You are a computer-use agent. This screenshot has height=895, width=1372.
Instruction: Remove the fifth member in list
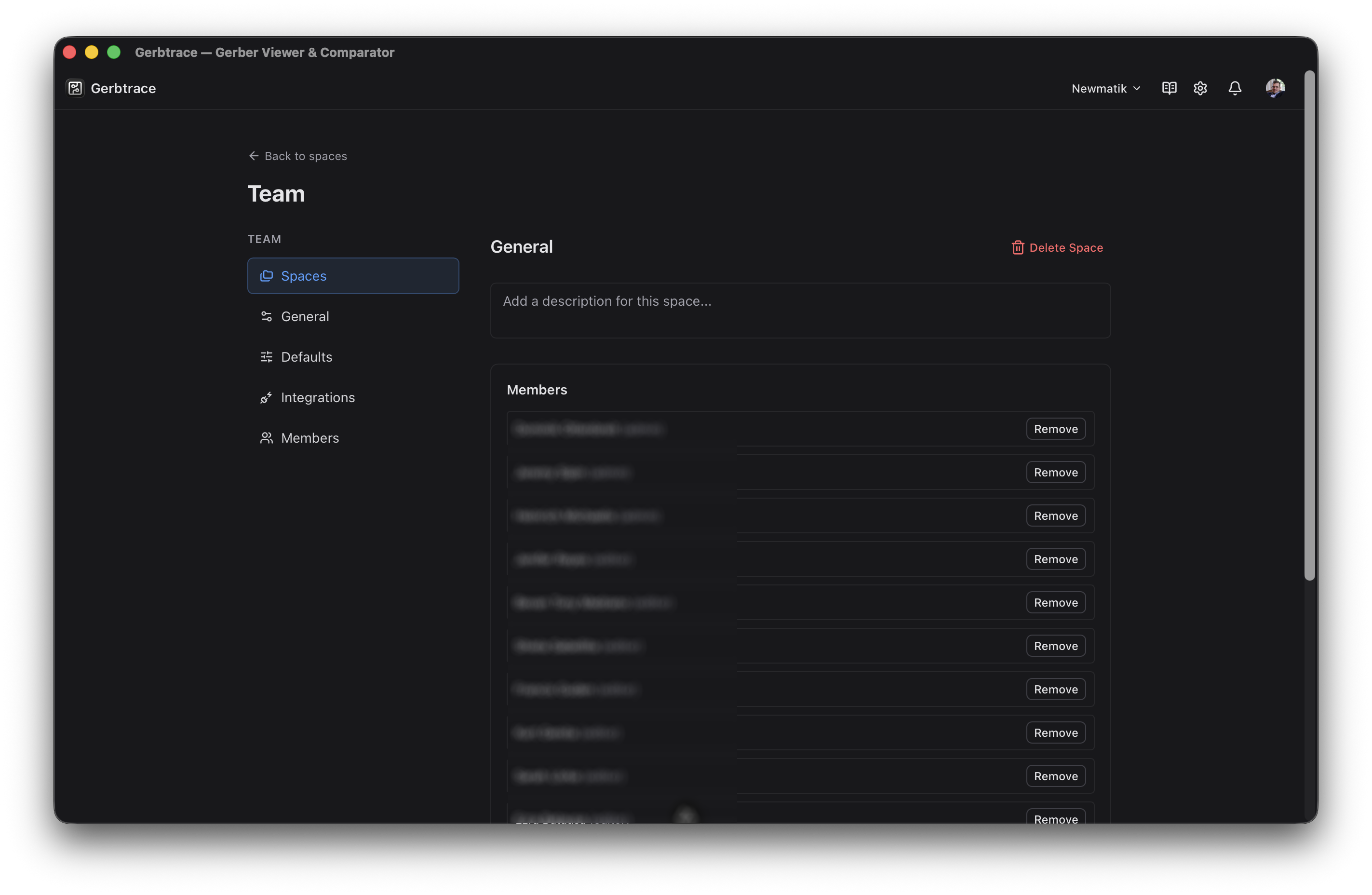pos(1056,602)
